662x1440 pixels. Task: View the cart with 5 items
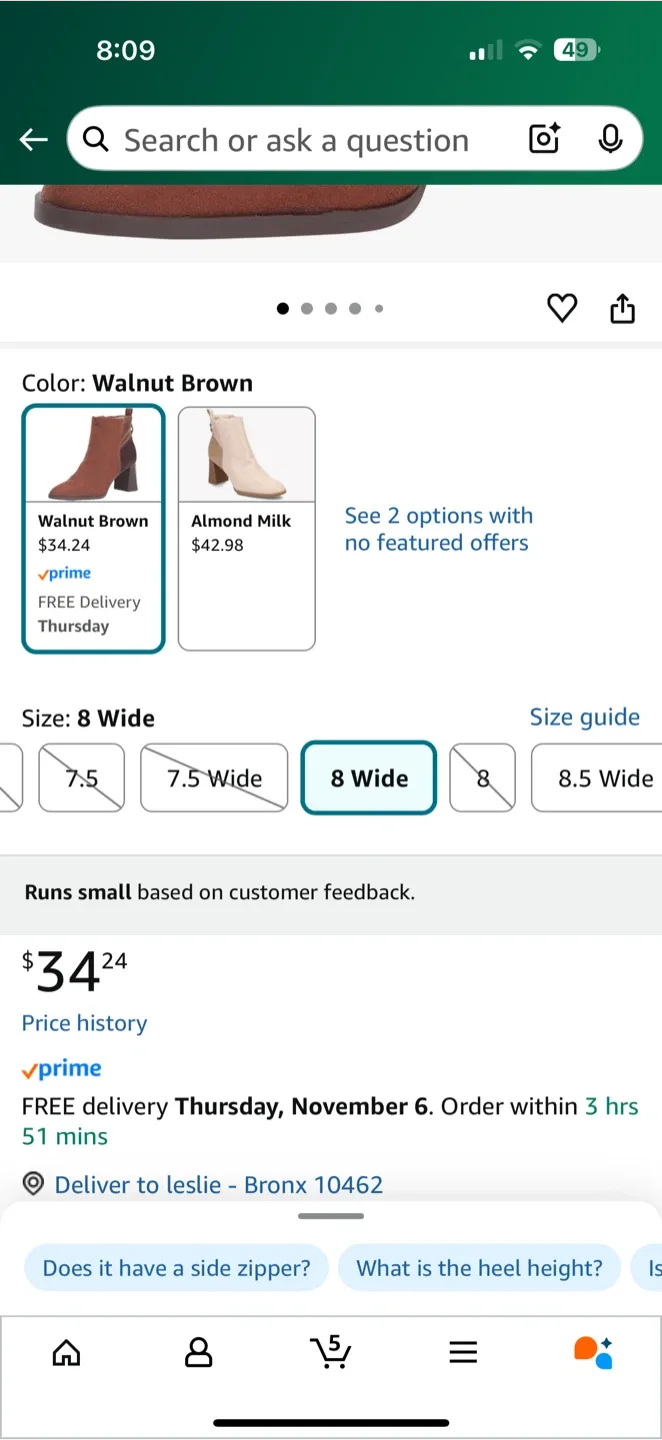(x=331, y=1352)
